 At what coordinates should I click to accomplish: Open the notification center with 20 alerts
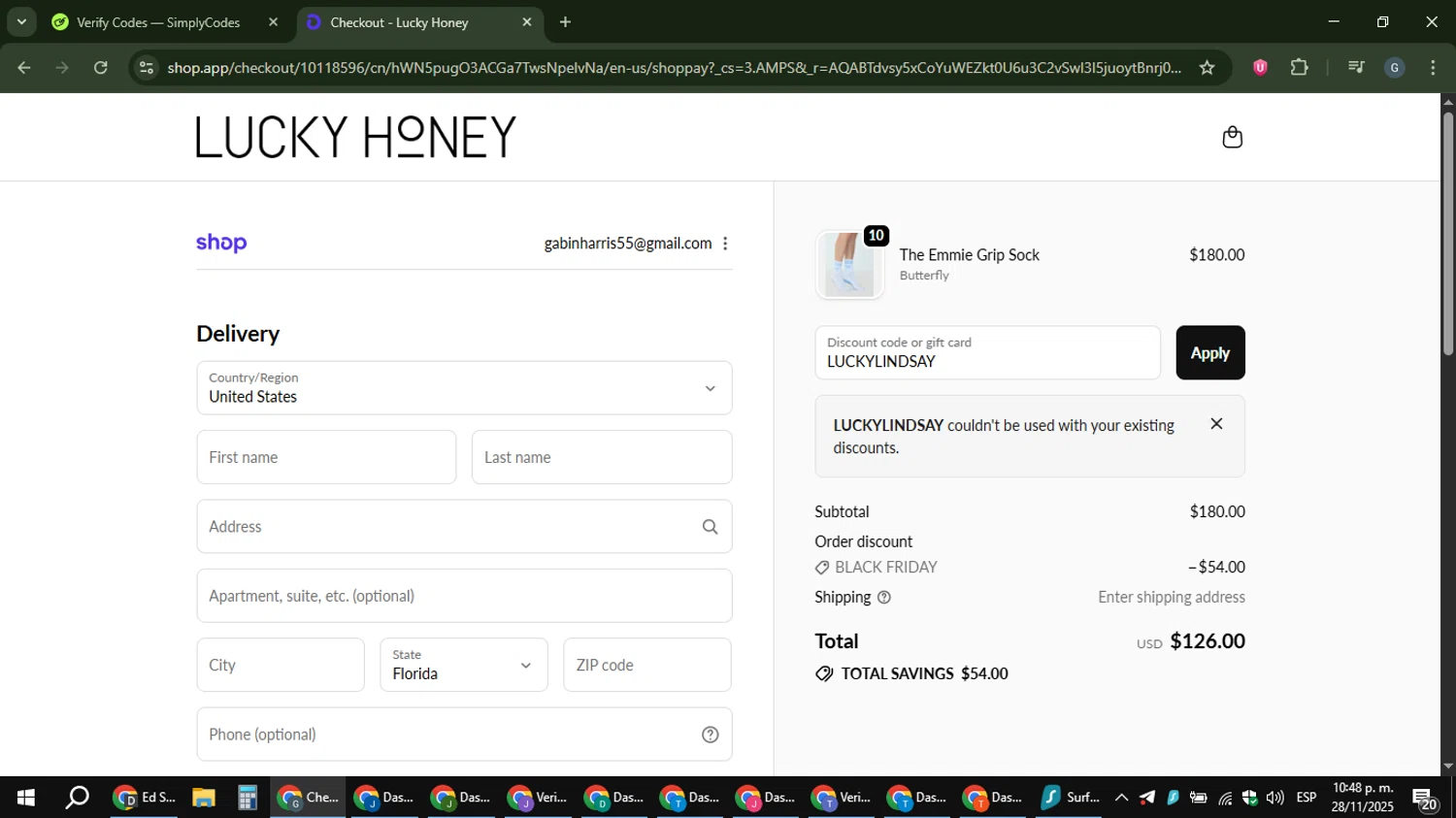click(x=1425, y=800)
